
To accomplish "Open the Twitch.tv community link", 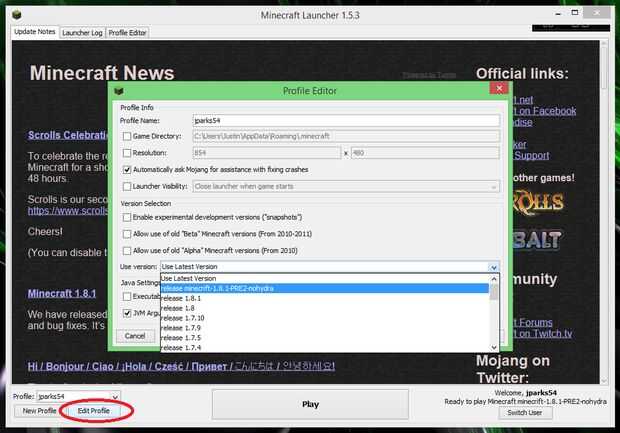I will (542, 334).
